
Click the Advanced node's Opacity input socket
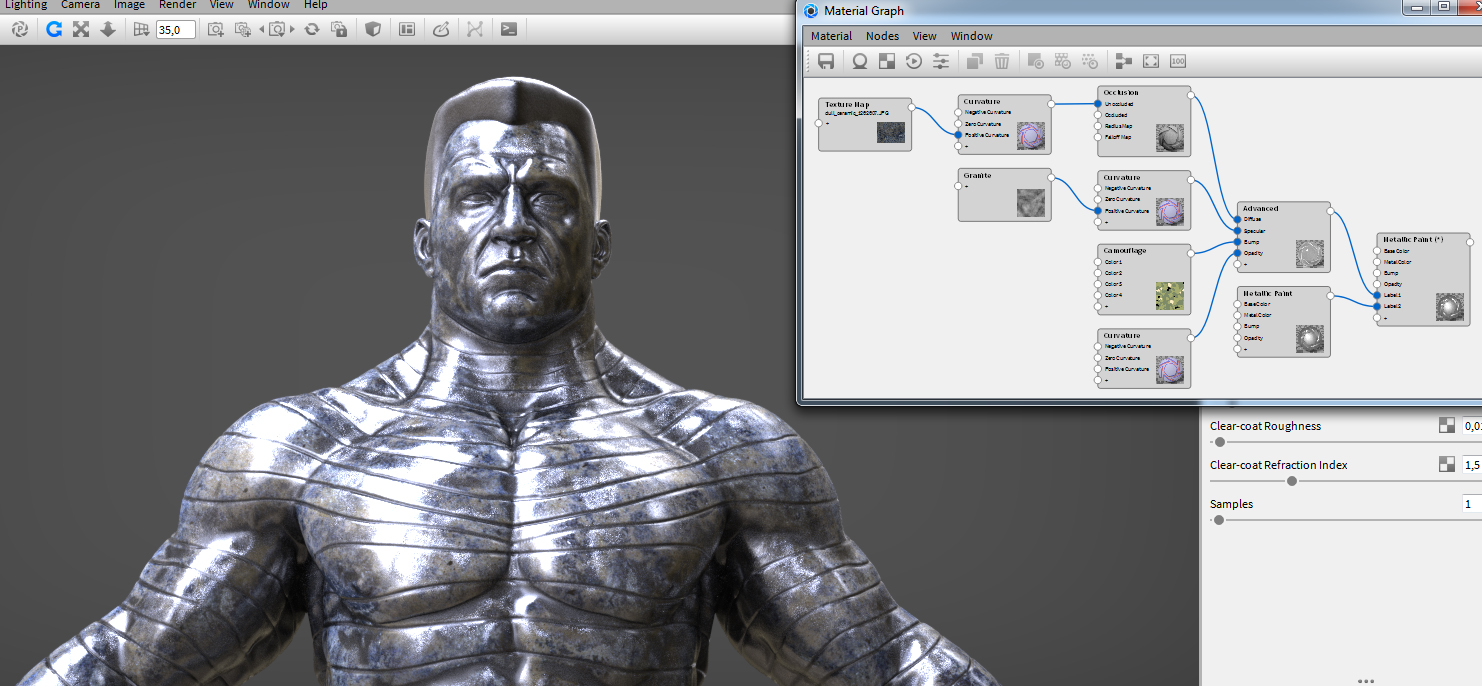[1238, 253]
